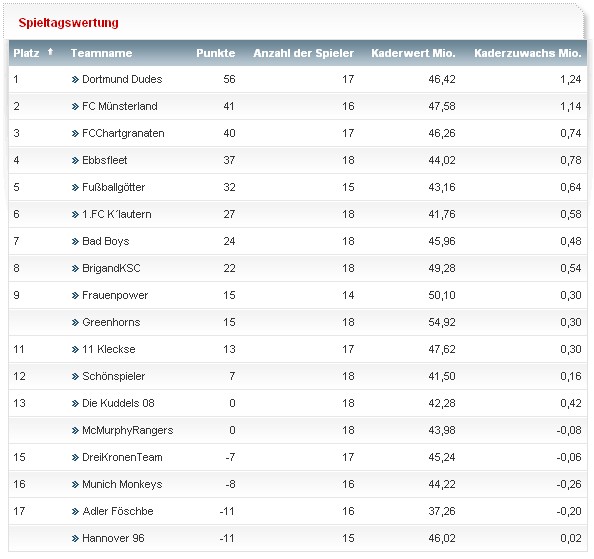This screenshot has width=594, height=559.
Task: Open the FC Münsterland team link
Action: [x=120, y=106]
